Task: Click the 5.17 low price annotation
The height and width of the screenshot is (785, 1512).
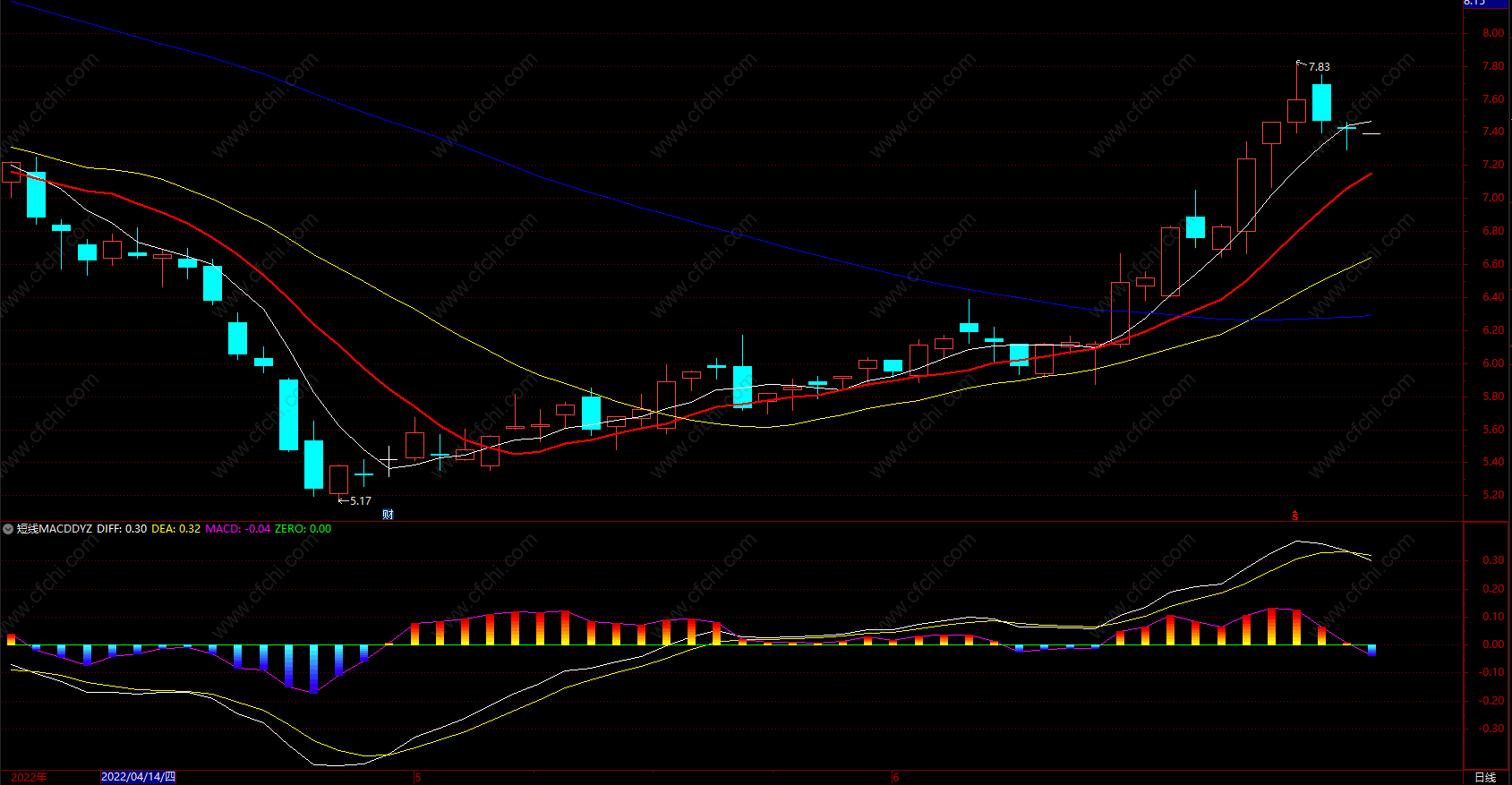Action: (x=360, y=501)
